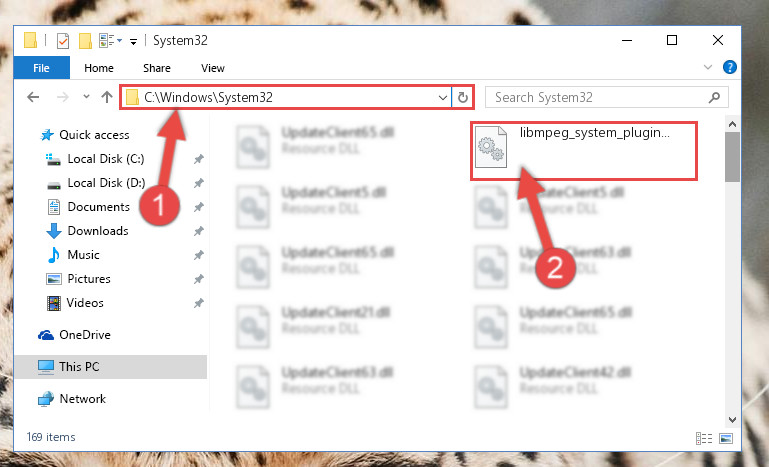
Task: Click the Up one level arrow
Action: coord(106,97)
